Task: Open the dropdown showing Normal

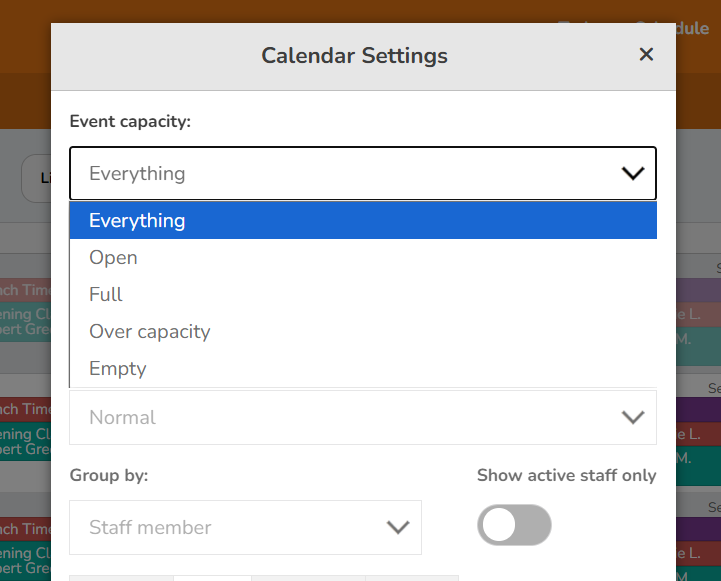Action: coord(340,418)
